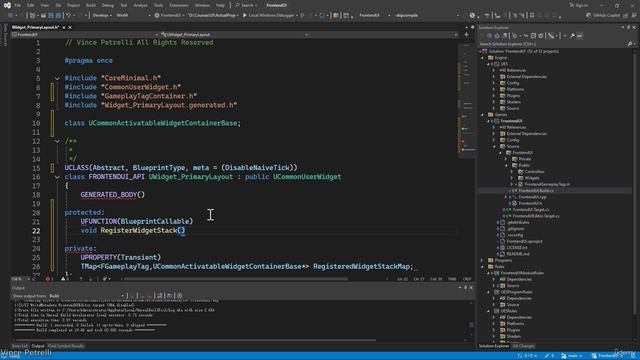This screenshot has width=640, height=360.
Task: Open editor zoom level dropdown
Action: (20, 279)
